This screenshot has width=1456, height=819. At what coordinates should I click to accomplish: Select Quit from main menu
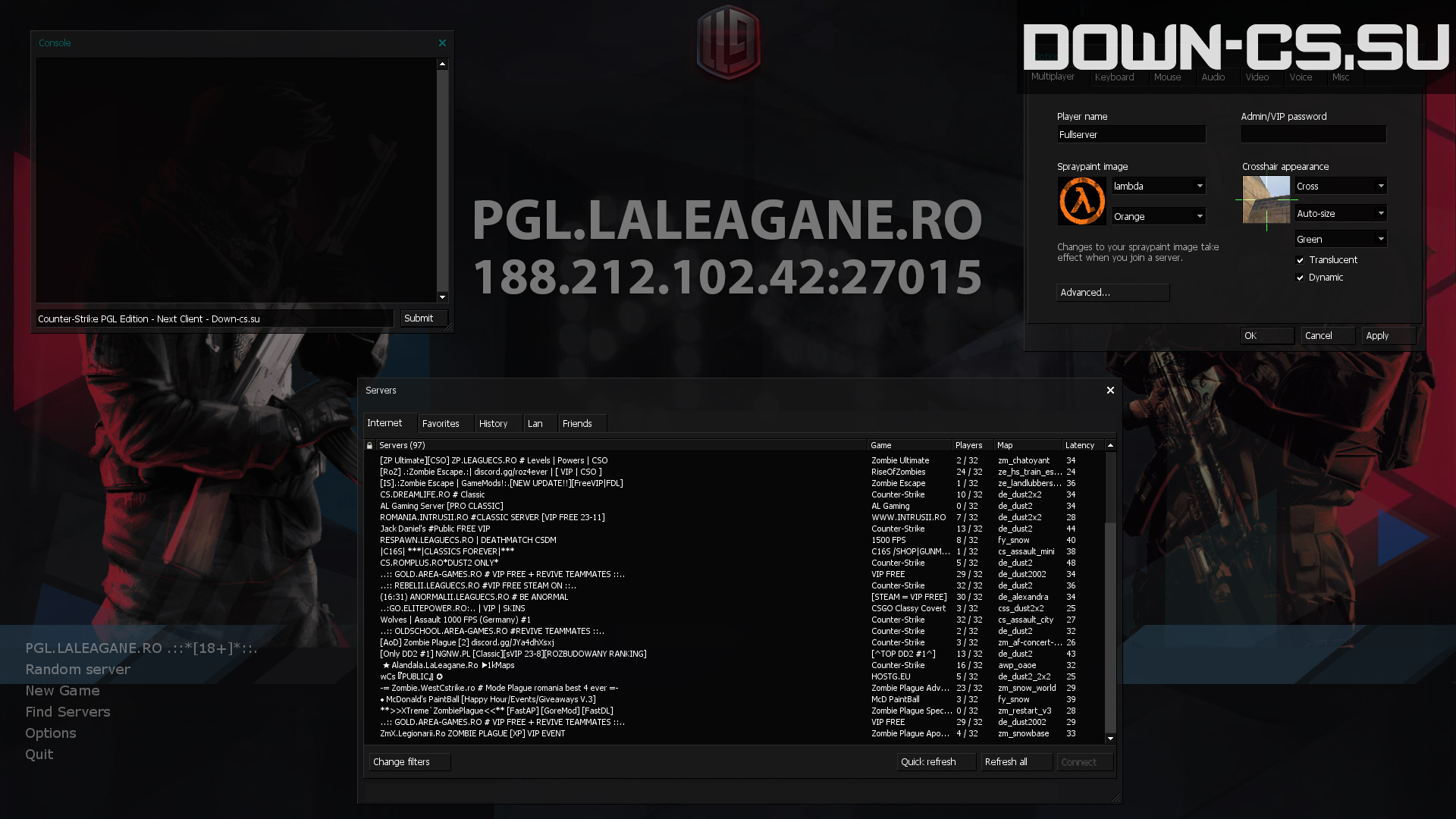[39, 755]
